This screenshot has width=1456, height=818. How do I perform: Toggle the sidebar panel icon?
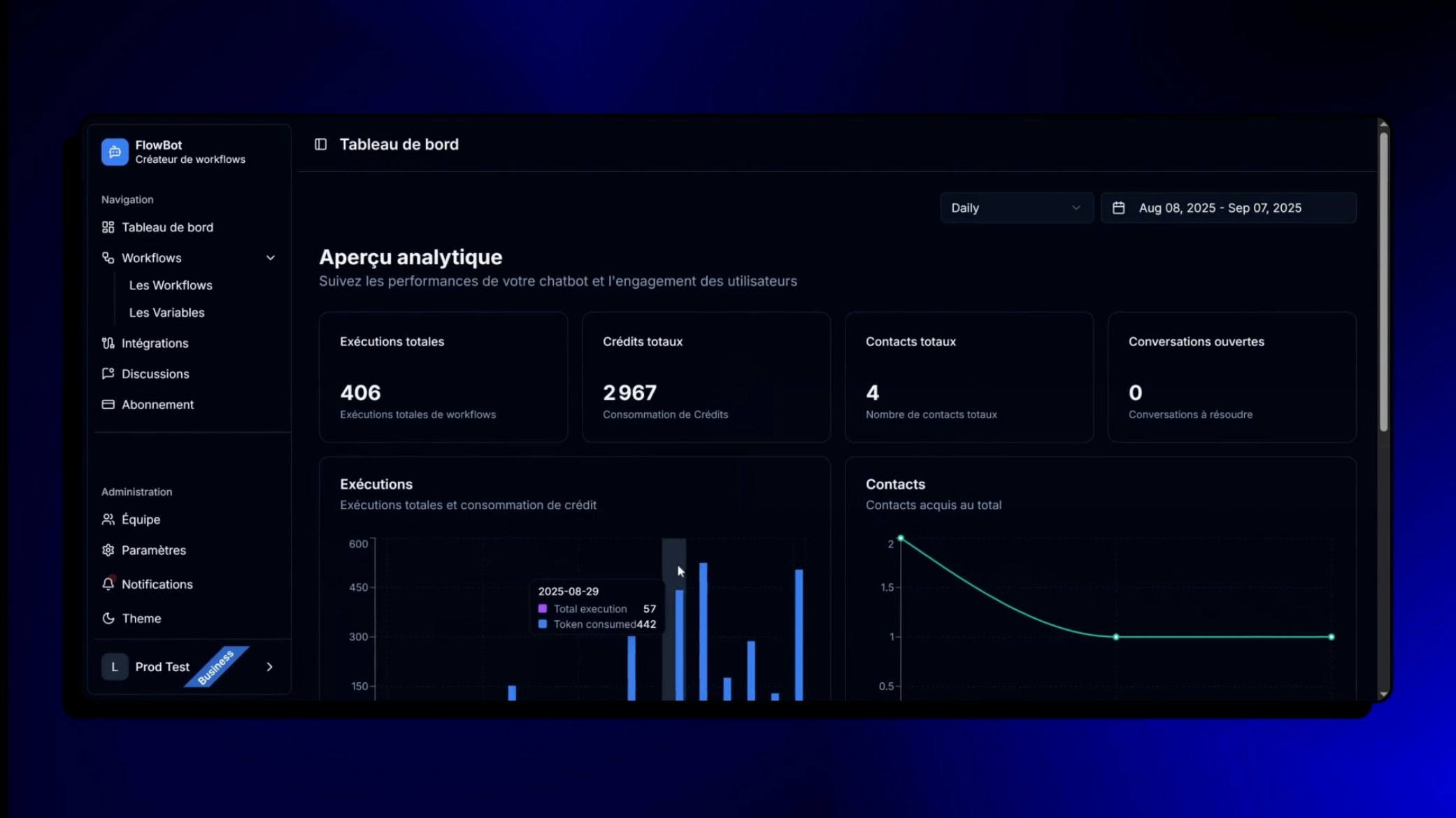point(320,144)
